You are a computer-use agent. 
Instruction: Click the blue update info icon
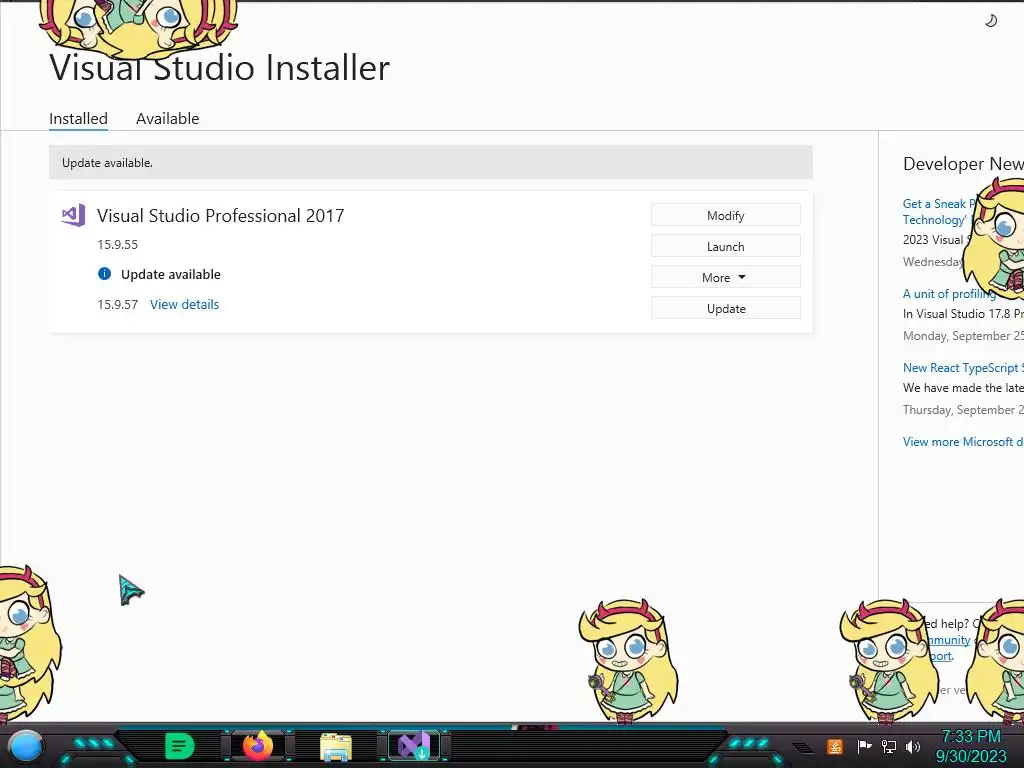(104, 274)
